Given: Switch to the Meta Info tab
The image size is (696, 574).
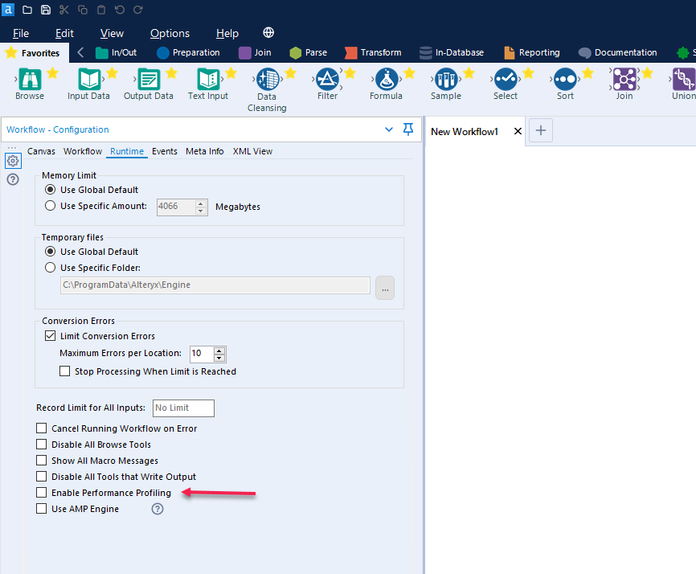Looking at the screenshot, I should (x=205, y=151).
